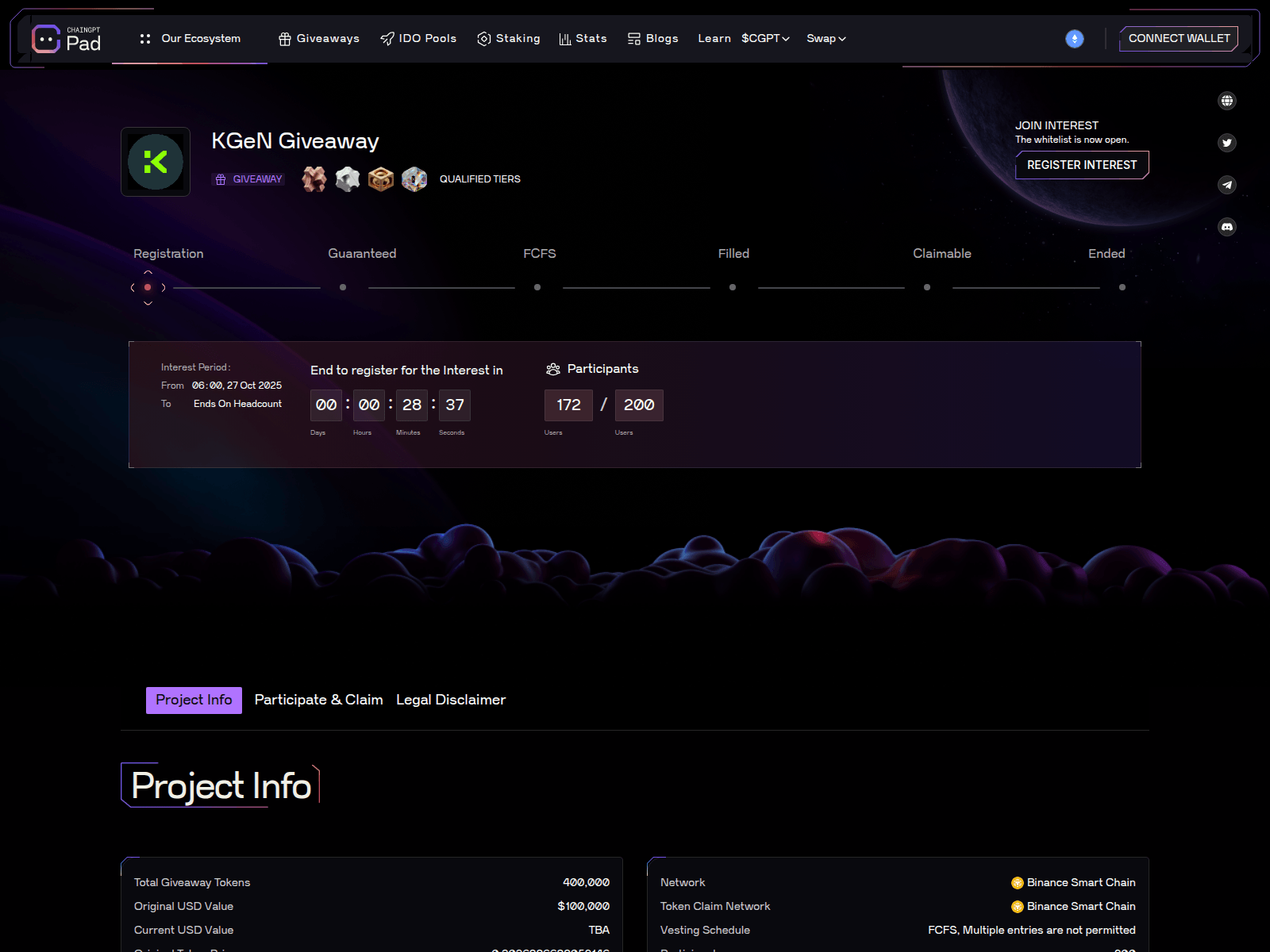
Task: Click the Participants people icon
Action: coord(553,369)
